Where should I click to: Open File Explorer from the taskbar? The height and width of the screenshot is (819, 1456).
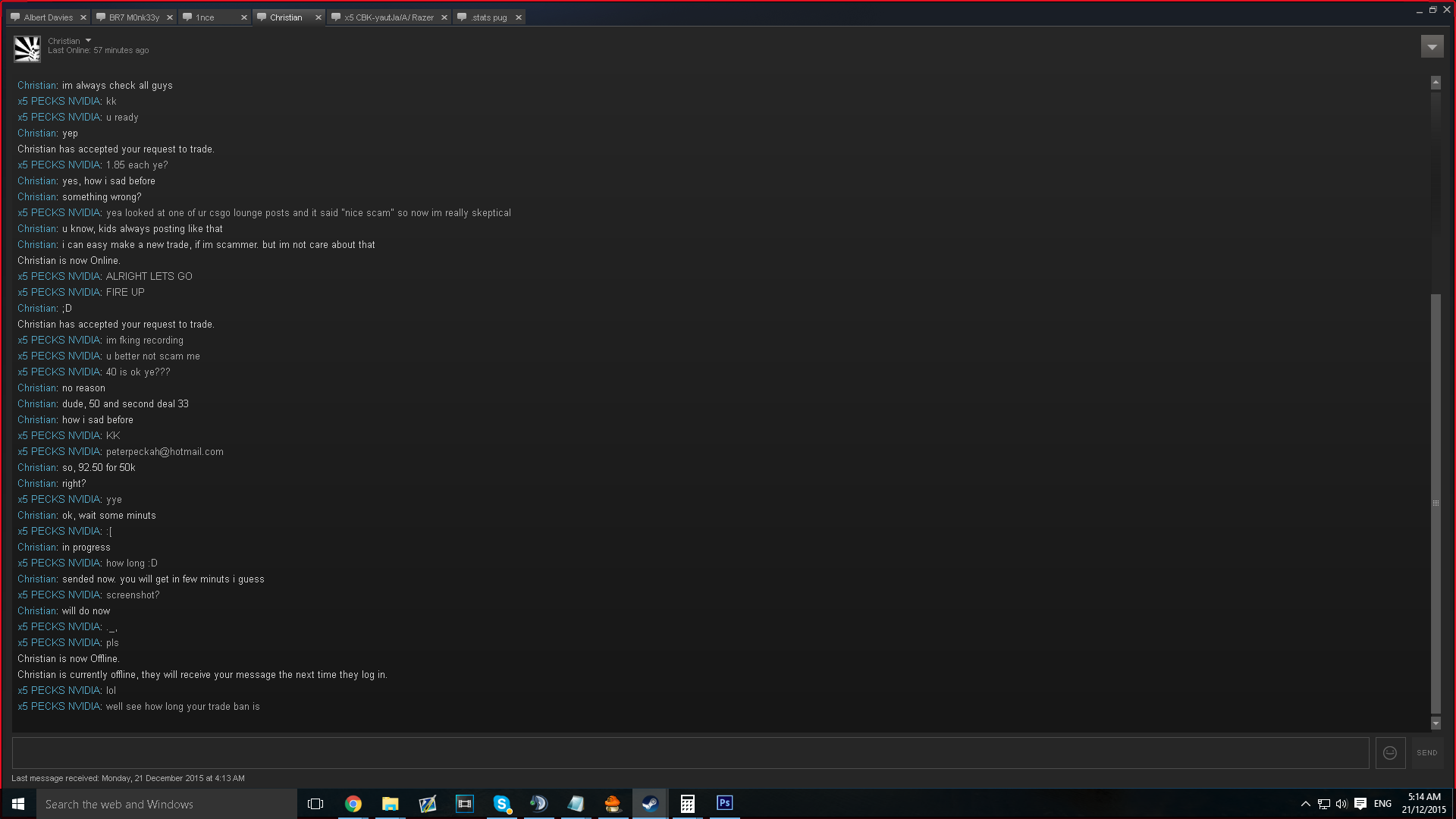[391, 804]
